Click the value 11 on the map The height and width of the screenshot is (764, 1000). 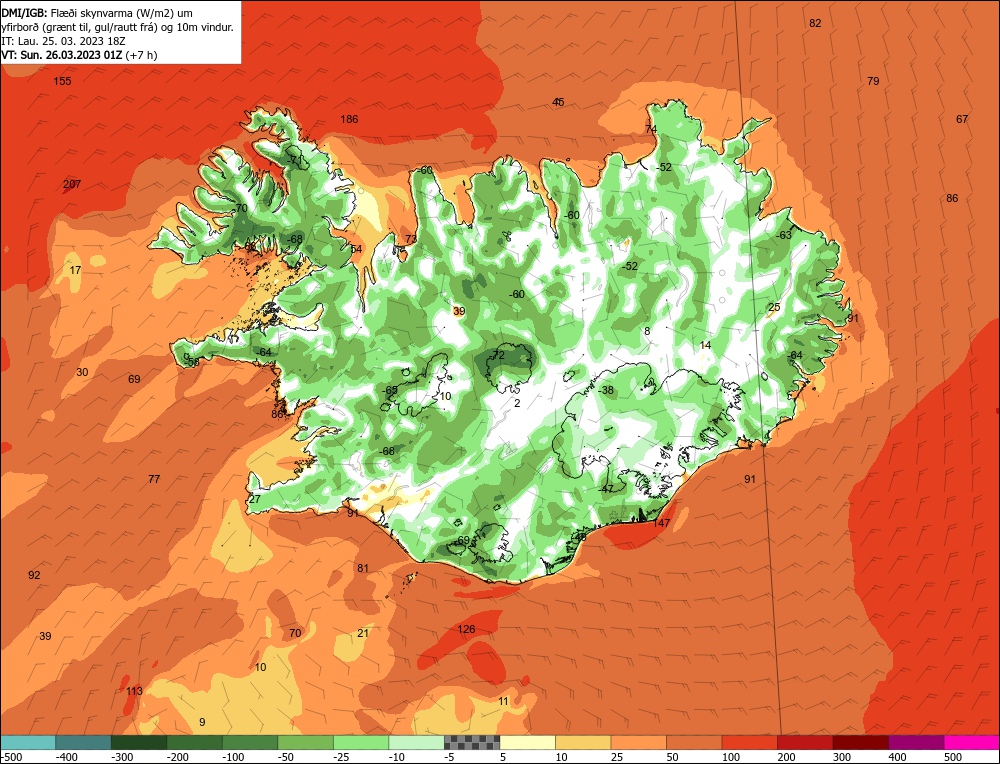tap(504, 702)
